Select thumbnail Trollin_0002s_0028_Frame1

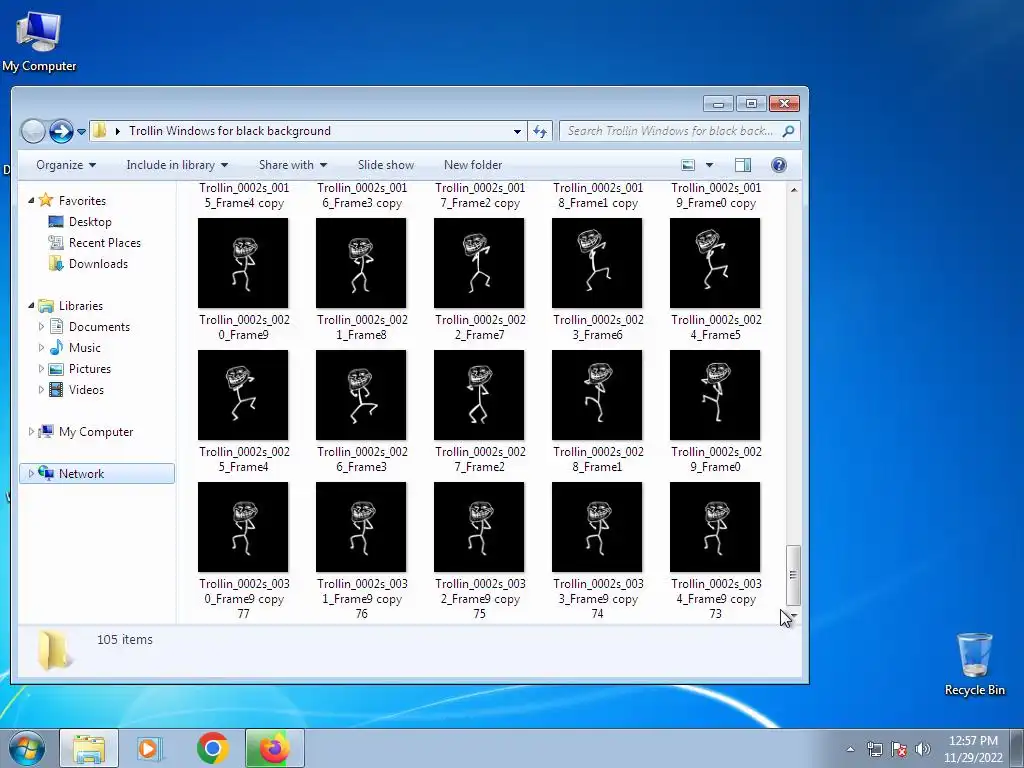click(597, 395)
